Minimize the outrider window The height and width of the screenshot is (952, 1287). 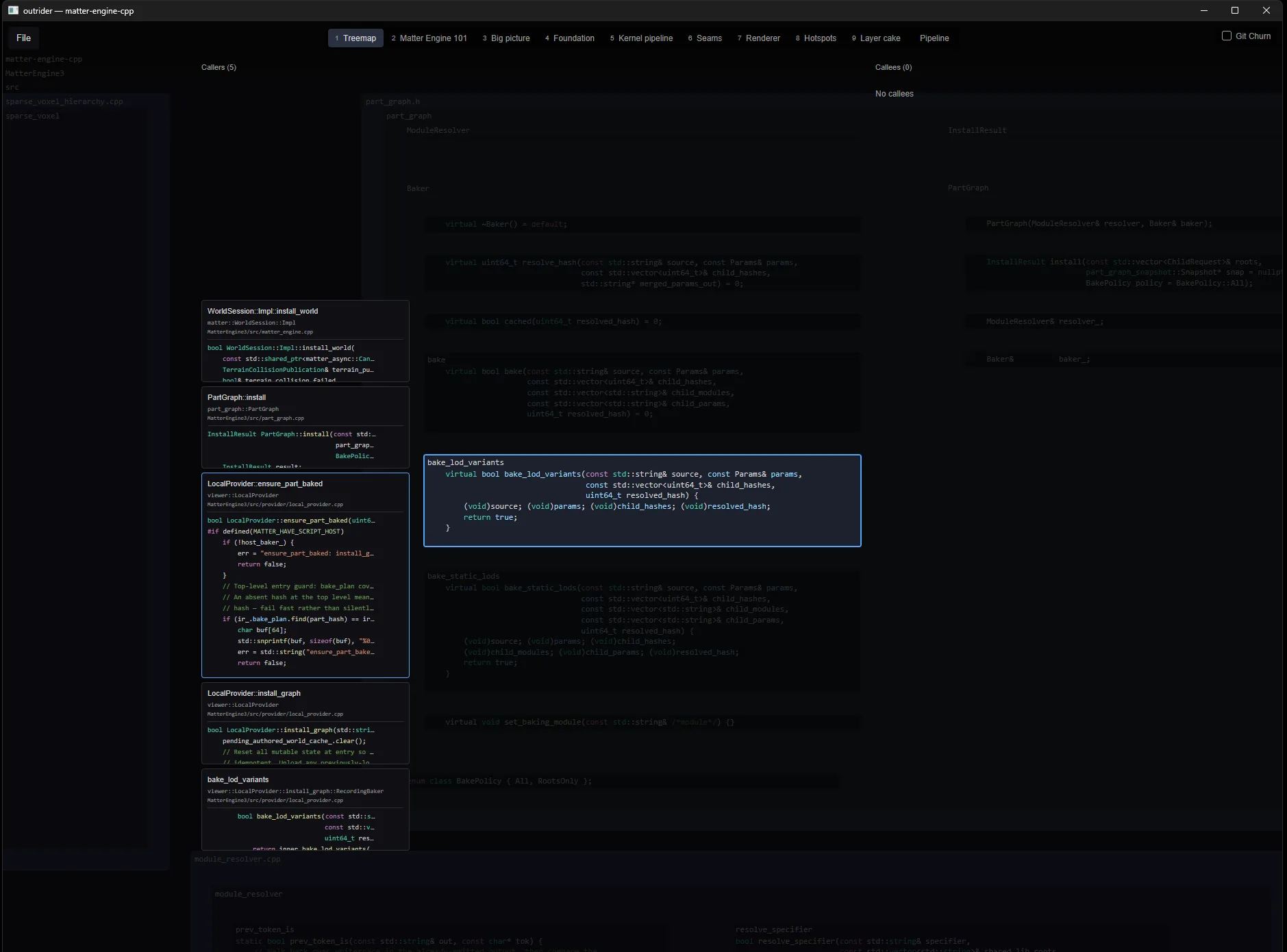pos(1204,10)
